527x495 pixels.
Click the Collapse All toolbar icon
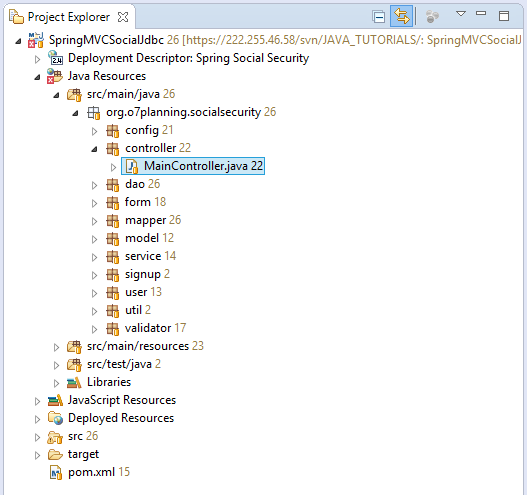coord(379,16)
